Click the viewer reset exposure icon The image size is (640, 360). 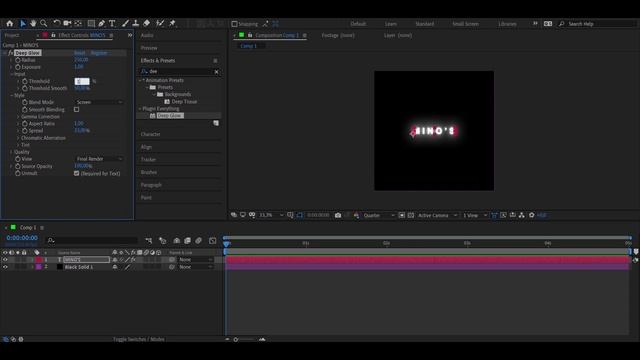coord(532,215)
